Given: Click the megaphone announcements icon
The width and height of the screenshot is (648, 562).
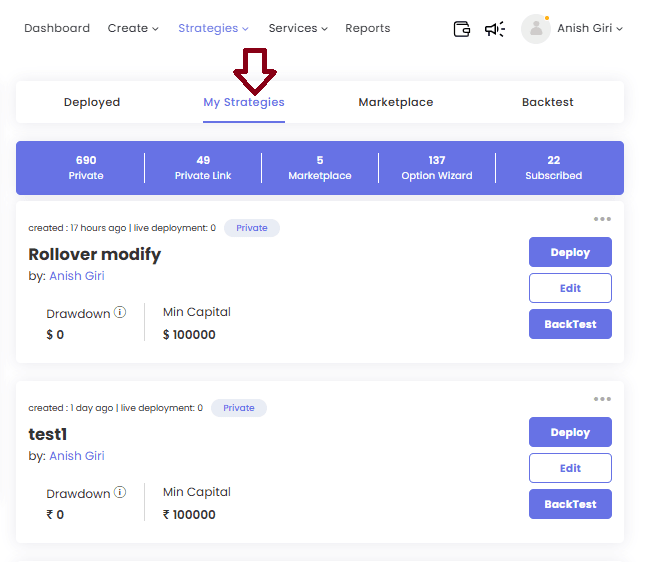Looking at the screenshot, I should click(495, 29).
